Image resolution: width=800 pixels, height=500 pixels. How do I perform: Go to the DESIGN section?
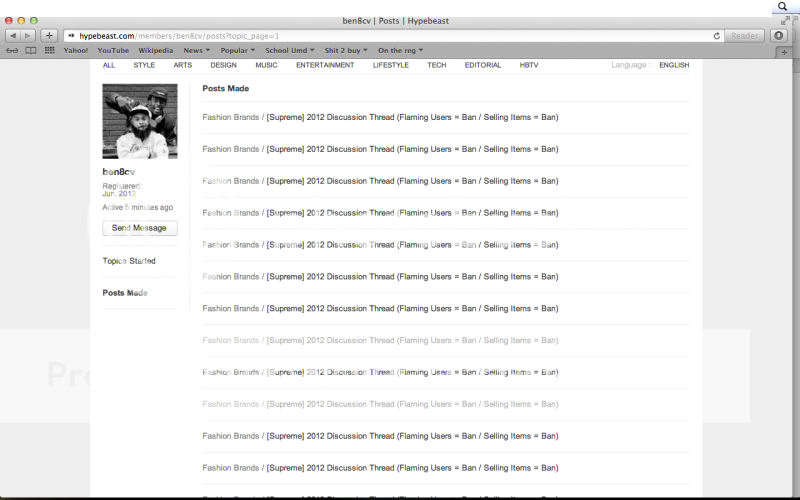click(223, 65)
